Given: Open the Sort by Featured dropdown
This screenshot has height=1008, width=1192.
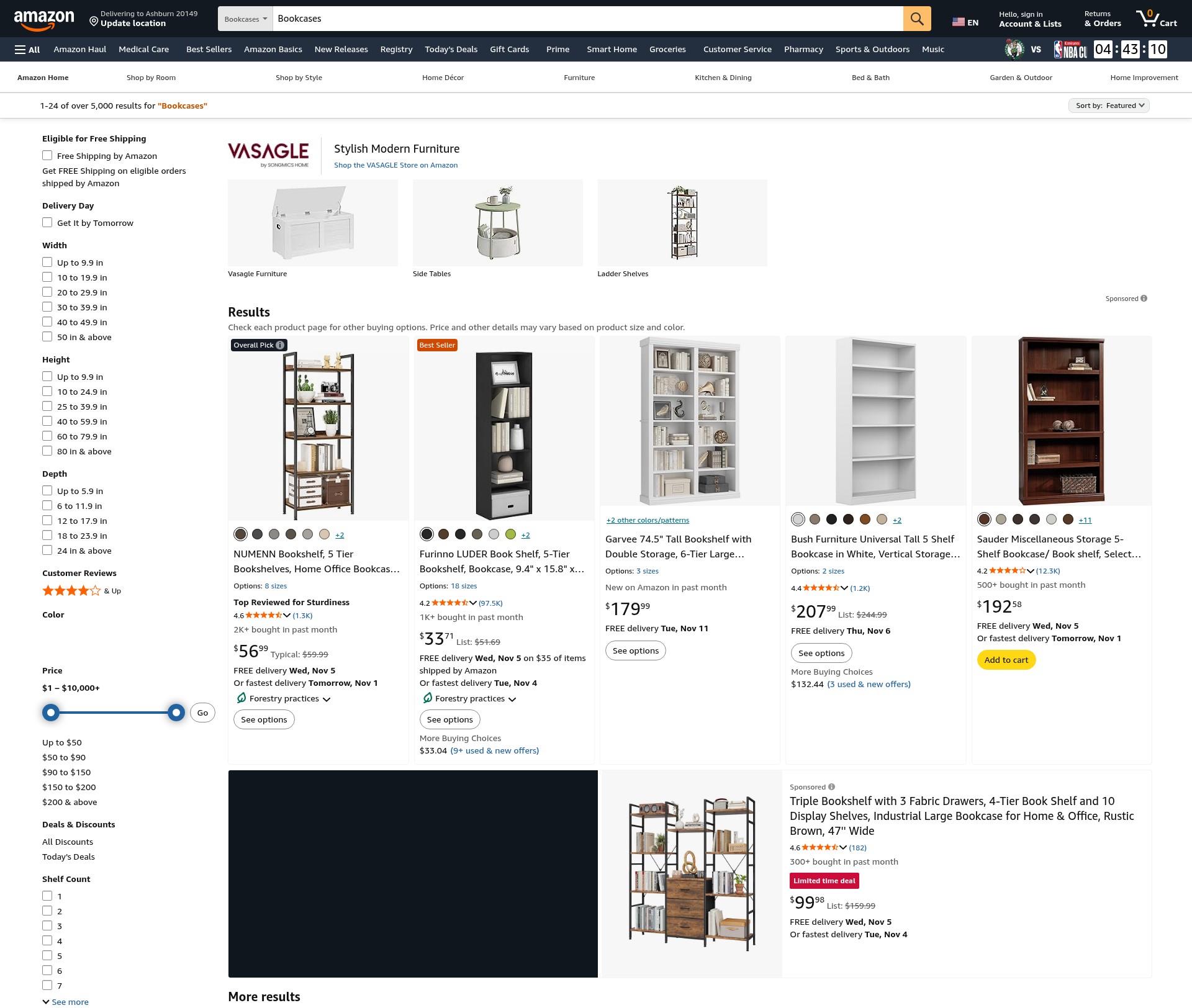Looking at the screenshot, I should pyautogui.click(x=1109, y=106).
